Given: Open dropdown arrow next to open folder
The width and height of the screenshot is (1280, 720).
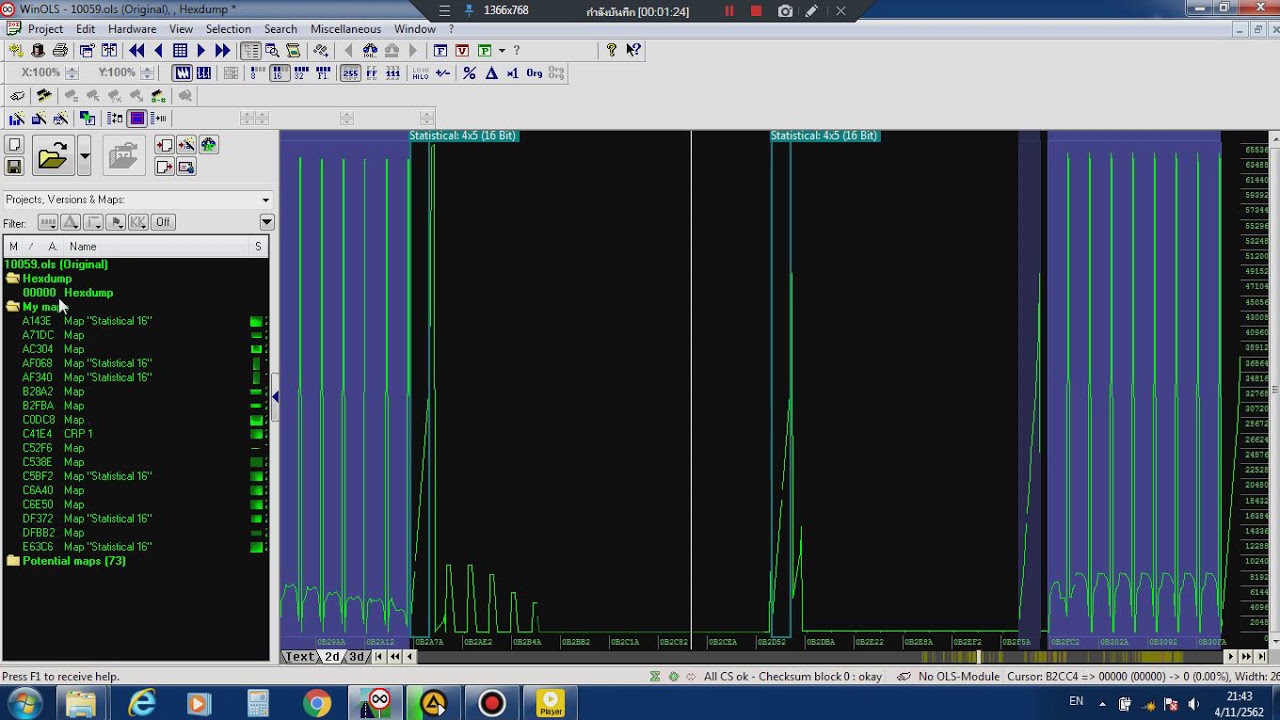Looking at the screenshot, I should coord(84,156).
